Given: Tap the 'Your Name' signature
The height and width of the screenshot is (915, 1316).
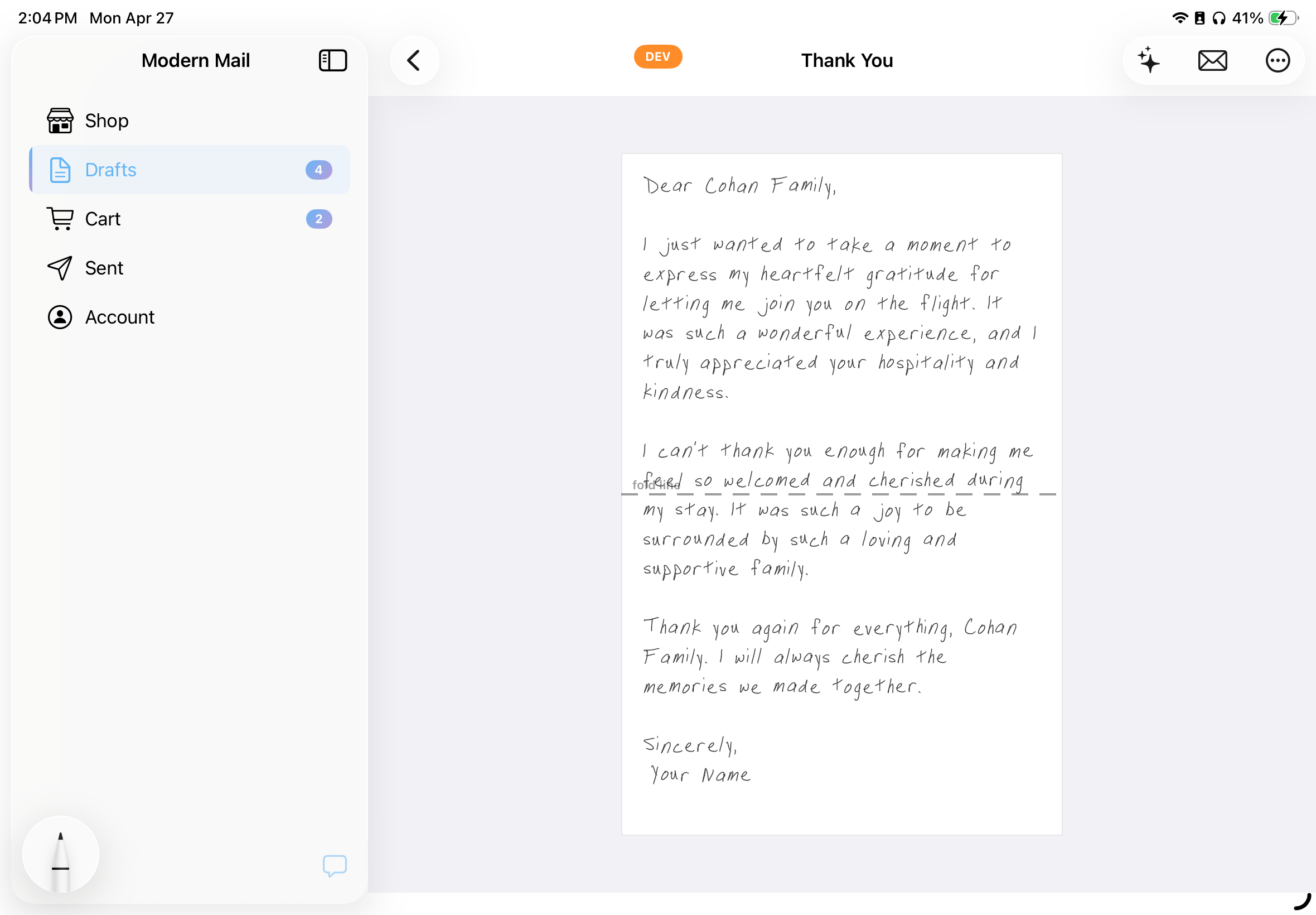Looking at the screenshot, I should (700, 774).
